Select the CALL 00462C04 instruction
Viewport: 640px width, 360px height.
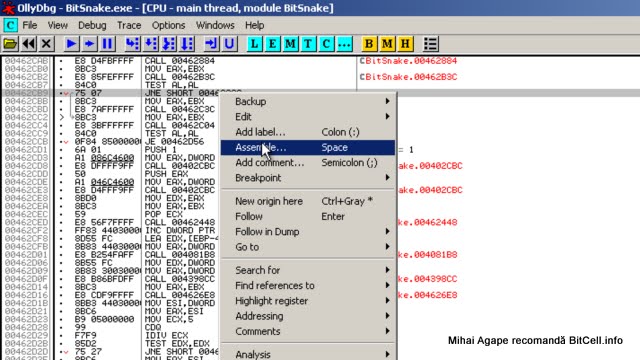180,125
